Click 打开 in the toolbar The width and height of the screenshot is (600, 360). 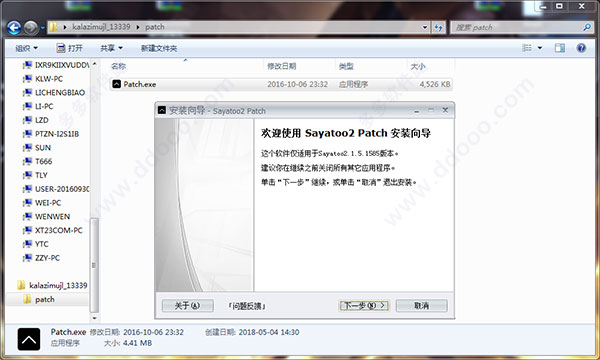click(x=70, y=48)
